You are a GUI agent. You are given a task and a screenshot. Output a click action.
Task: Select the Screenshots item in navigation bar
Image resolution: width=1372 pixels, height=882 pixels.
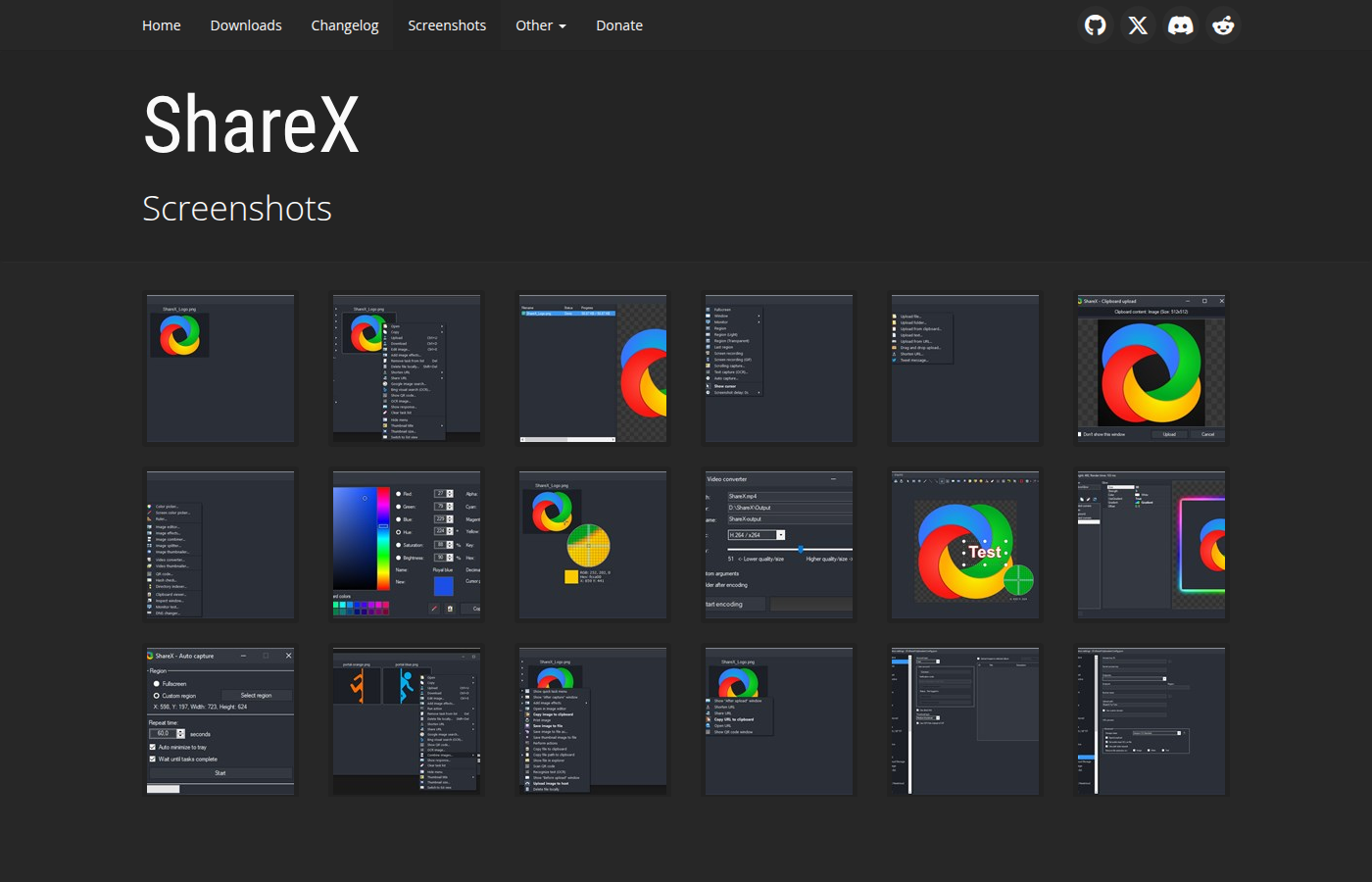pyautogui.click(x=447, y=25)
